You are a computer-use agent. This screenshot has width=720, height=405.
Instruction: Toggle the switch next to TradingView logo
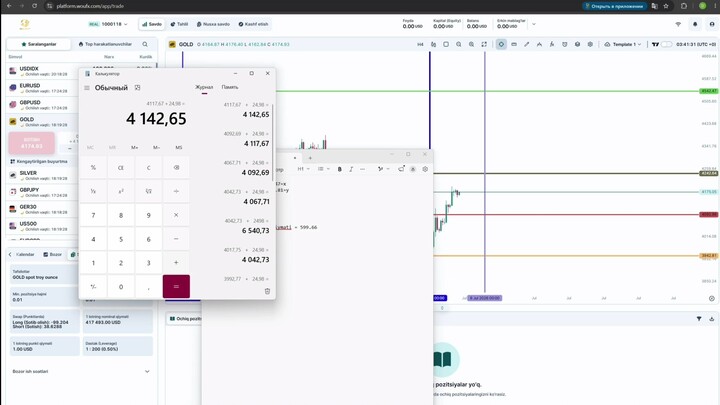(x=666, y=45)
